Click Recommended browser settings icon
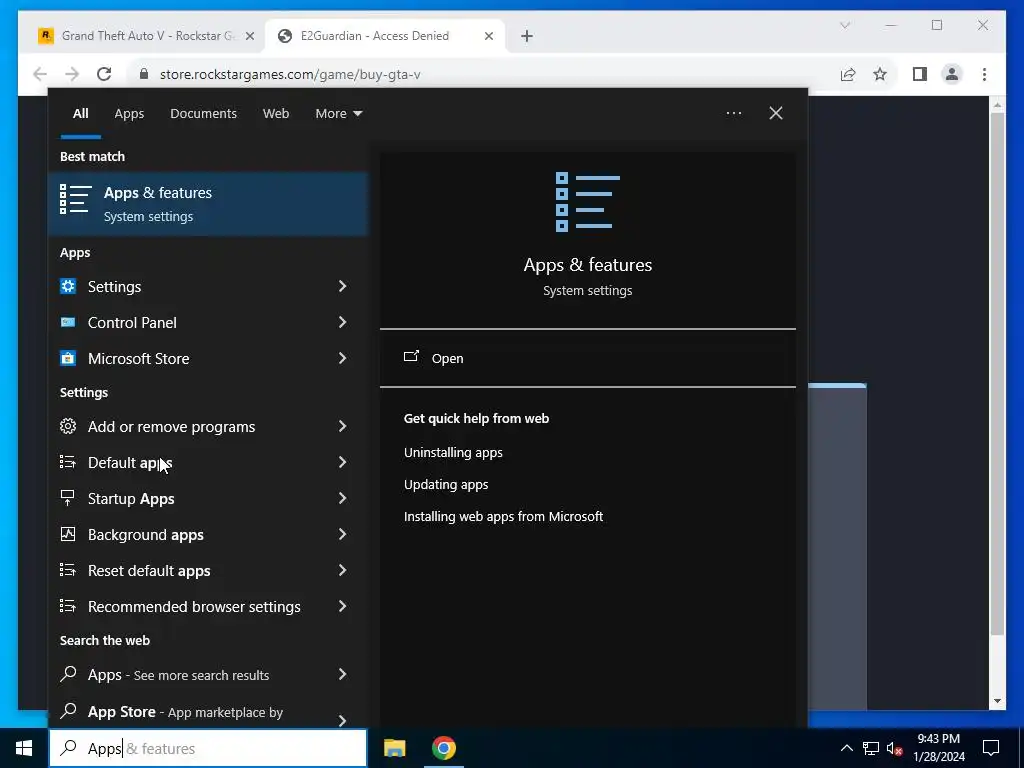1024x768 pixels. pos(68,605)
